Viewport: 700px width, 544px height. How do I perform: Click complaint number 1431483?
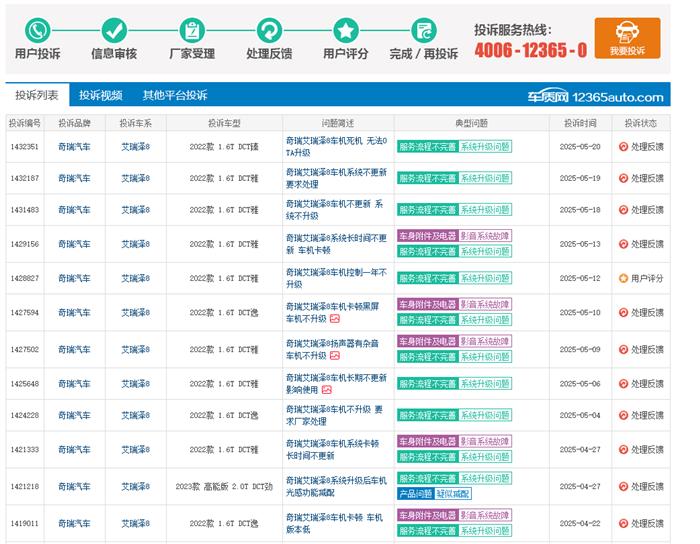pos(25,210)
